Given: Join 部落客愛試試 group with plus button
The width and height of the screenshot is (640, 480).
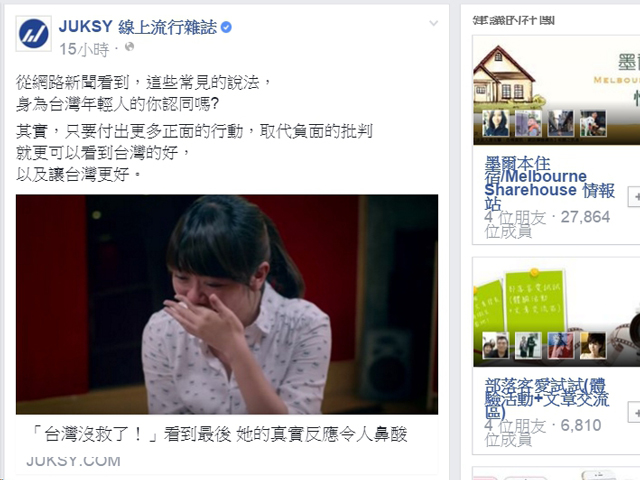Looking at the screenshot, I should coord(634,412).
